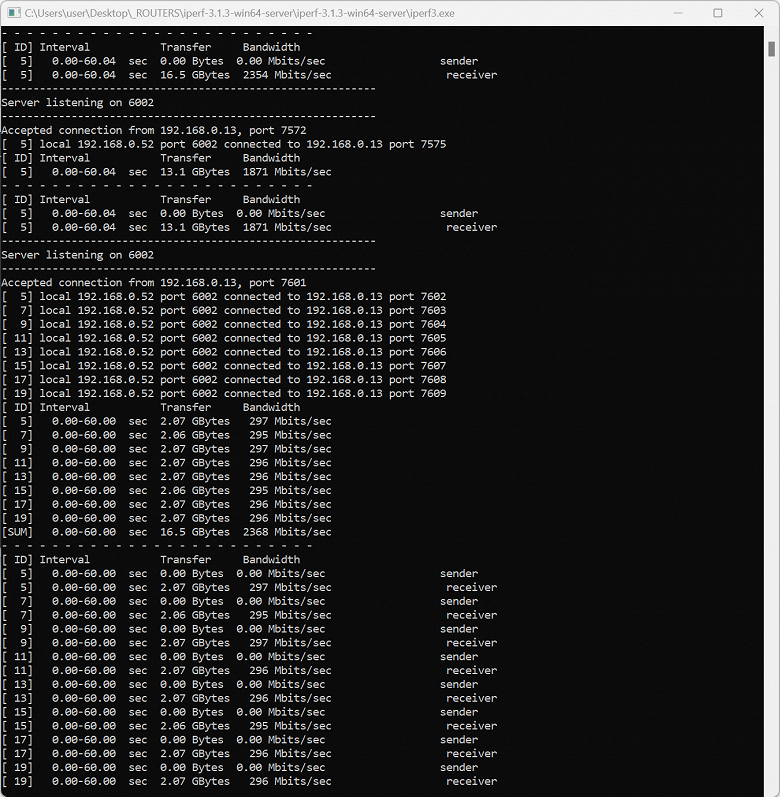Click 'Accepted connection from 192.168.0.13, port 7572' line
Screen dimensions: 780x797
pos(154,130)
